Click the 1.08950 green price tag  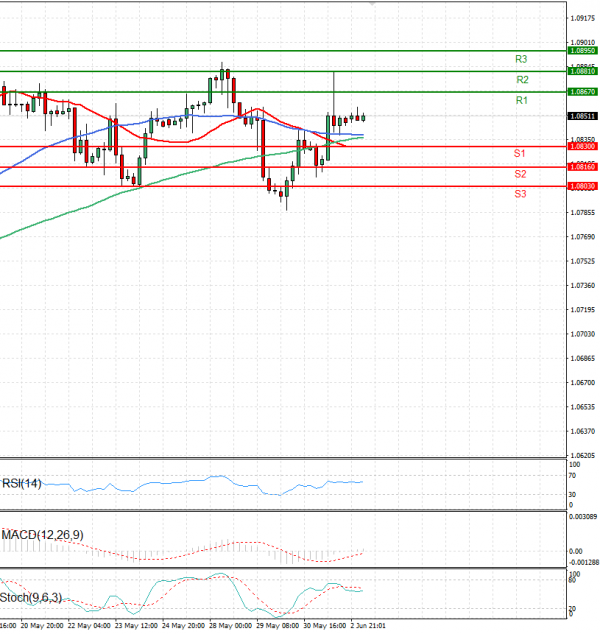point(582,50)
